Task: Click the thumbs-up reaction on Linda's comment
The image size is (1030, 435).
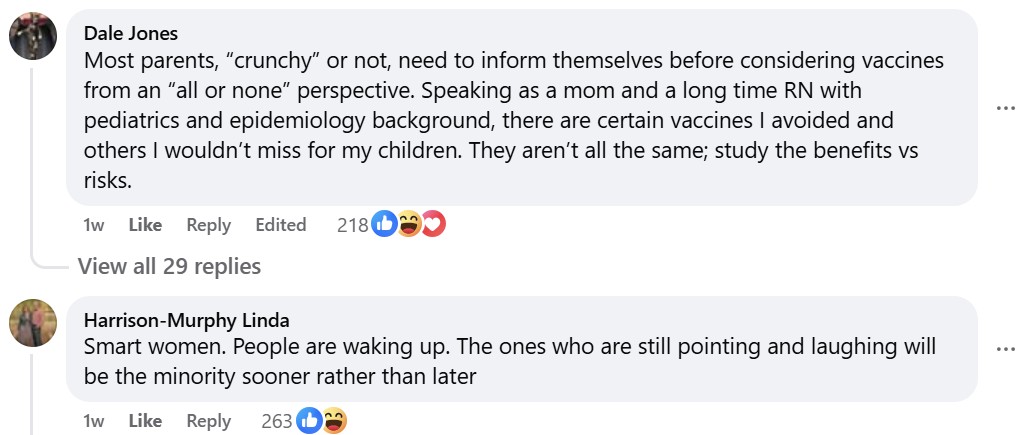Action: 309,421
